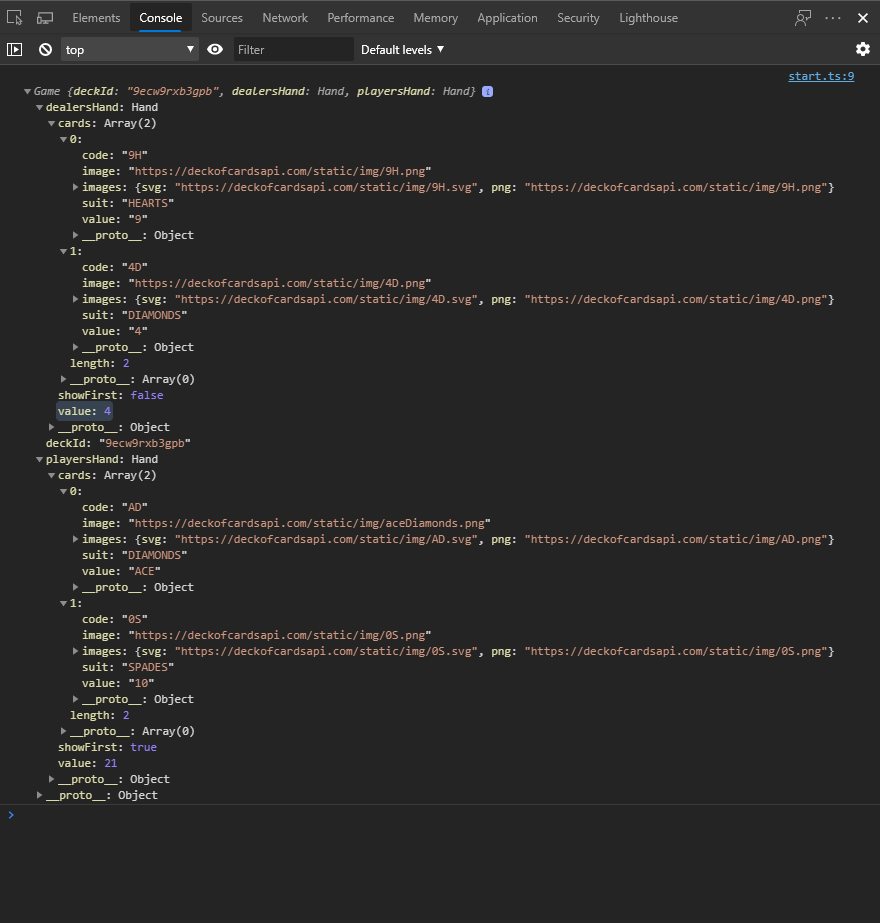Show the console sidebar
Screen dimensions: 880x923
point(14,49)
